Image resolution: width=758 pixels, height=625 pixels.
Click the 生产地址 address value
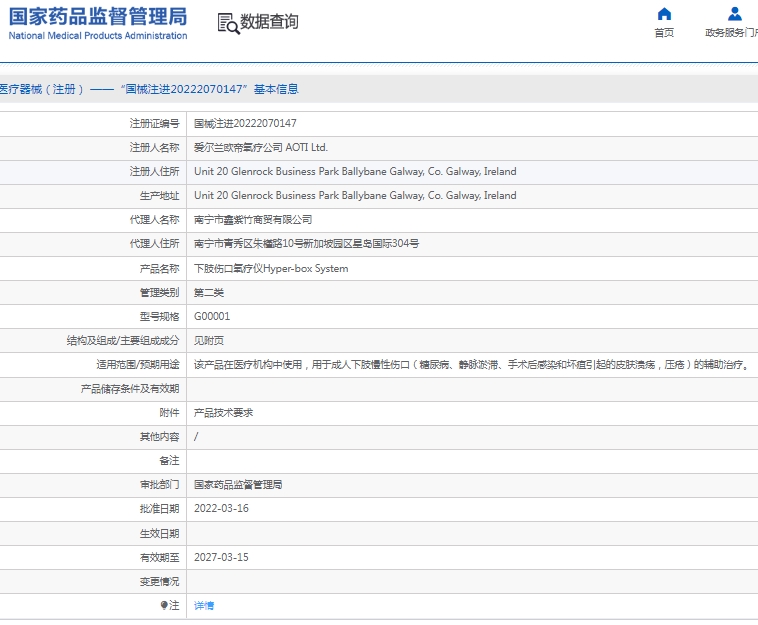(x=355, y=196)
